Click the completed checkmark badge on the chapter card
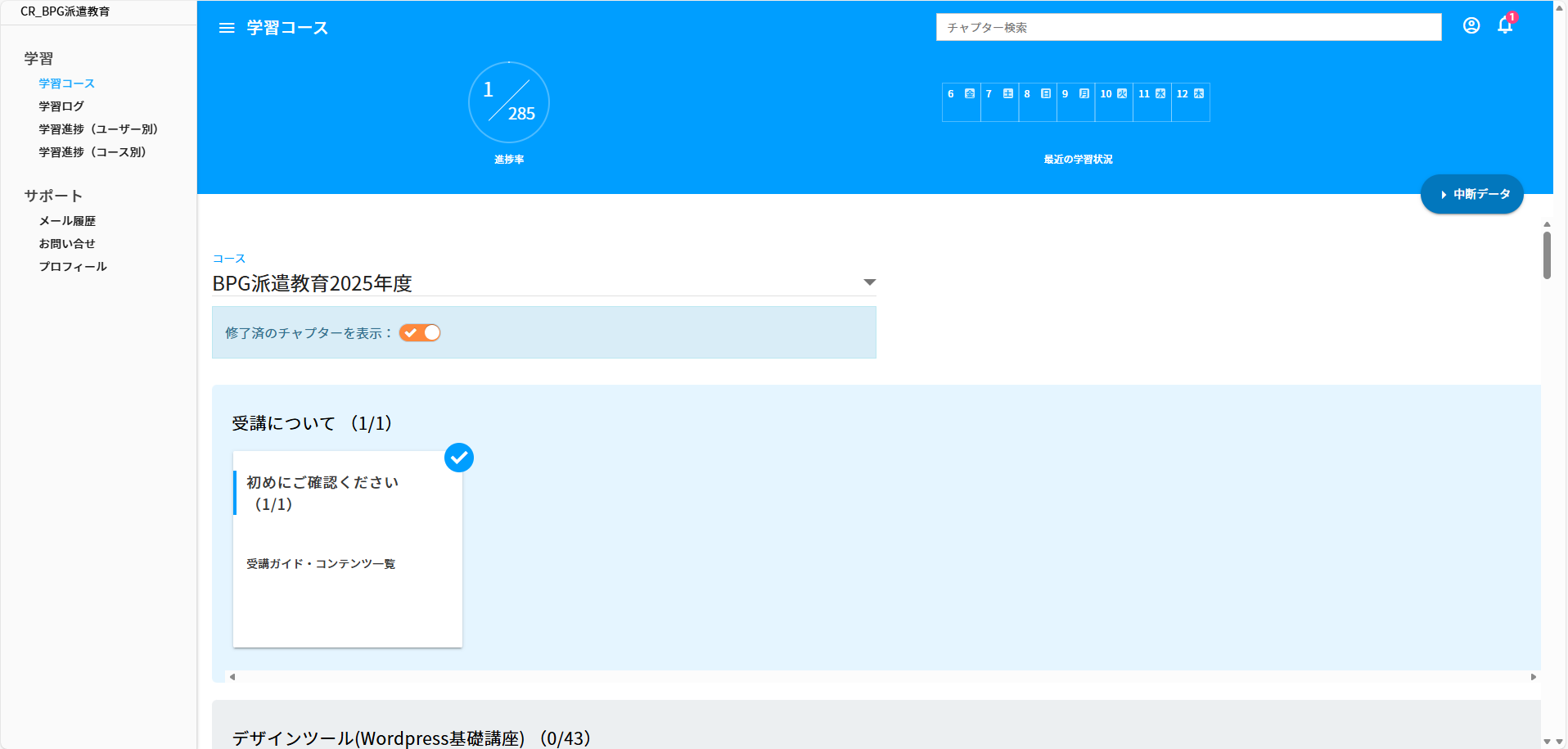Screen dimensions: 1568x749 pyautogui.click(x=459, y=458)
